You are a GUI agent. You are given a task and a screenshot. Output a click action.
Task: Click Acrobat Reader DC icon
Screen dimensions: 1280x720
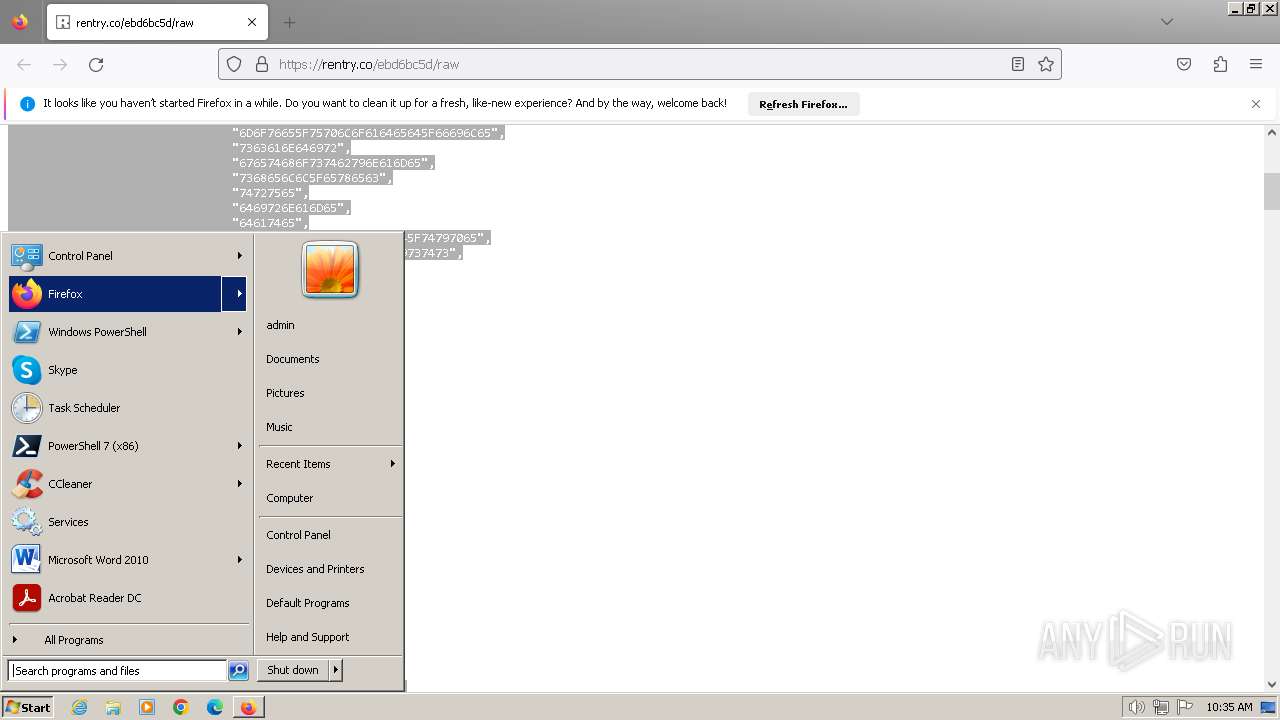[27, 598]
